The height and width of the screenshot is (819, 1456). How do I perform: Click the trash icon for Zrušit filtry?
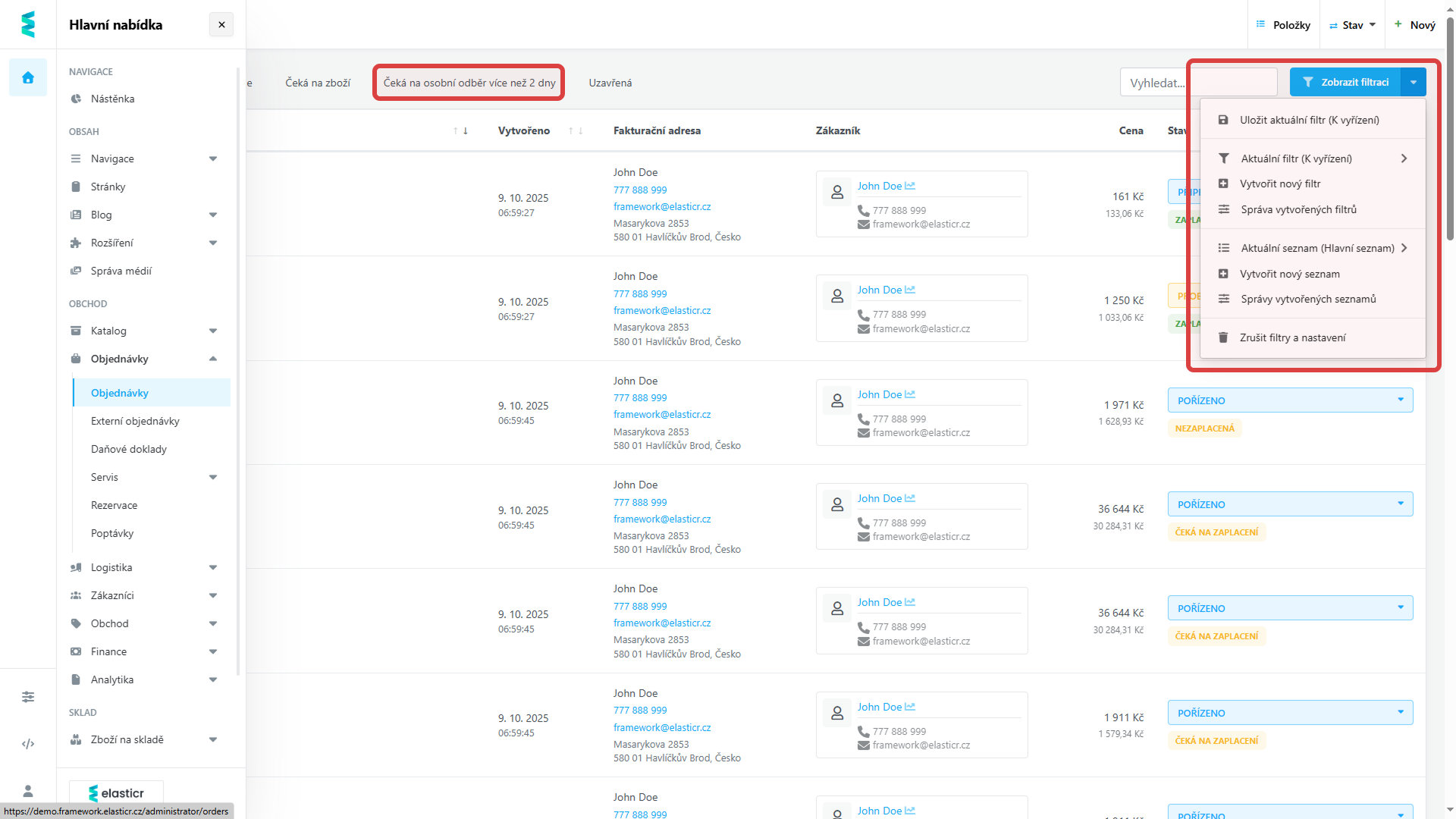pos(1223,337)
